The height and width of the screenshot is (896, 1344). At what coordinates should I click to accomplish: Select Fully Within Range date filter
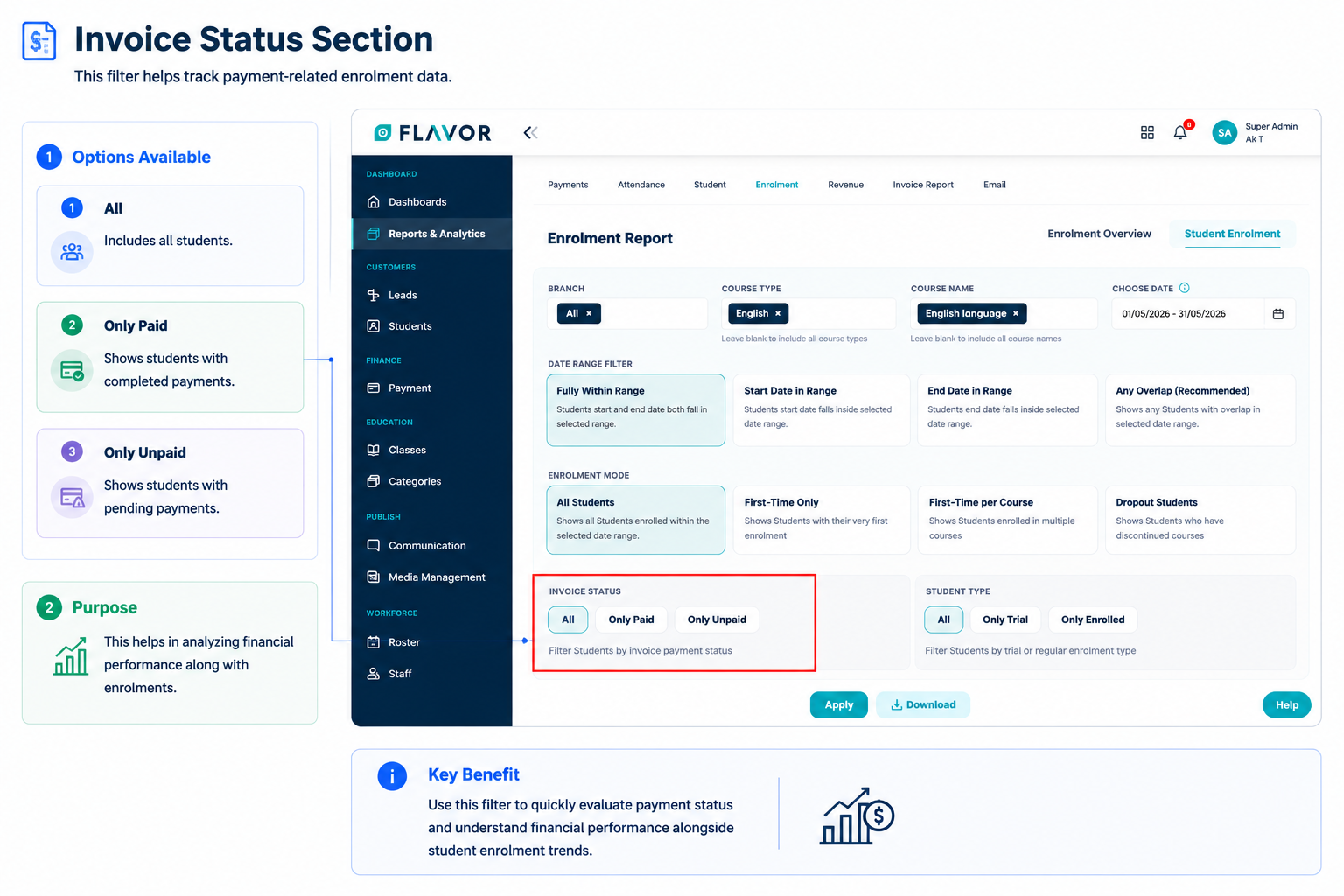[x=635, y=410]
